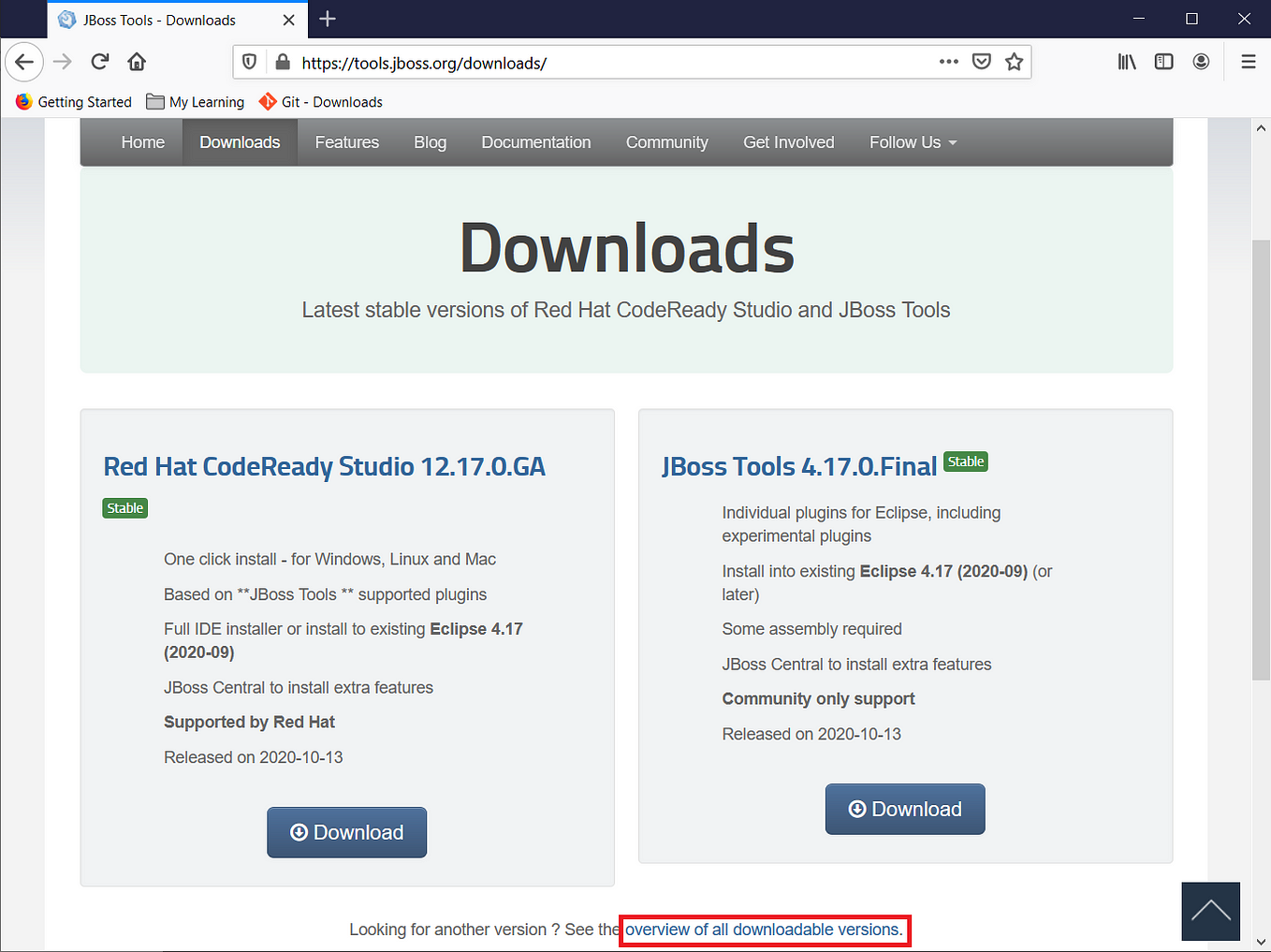Click the tracking protection shield icon
The width and height of the screenshot is (1271, 952).
249,63
